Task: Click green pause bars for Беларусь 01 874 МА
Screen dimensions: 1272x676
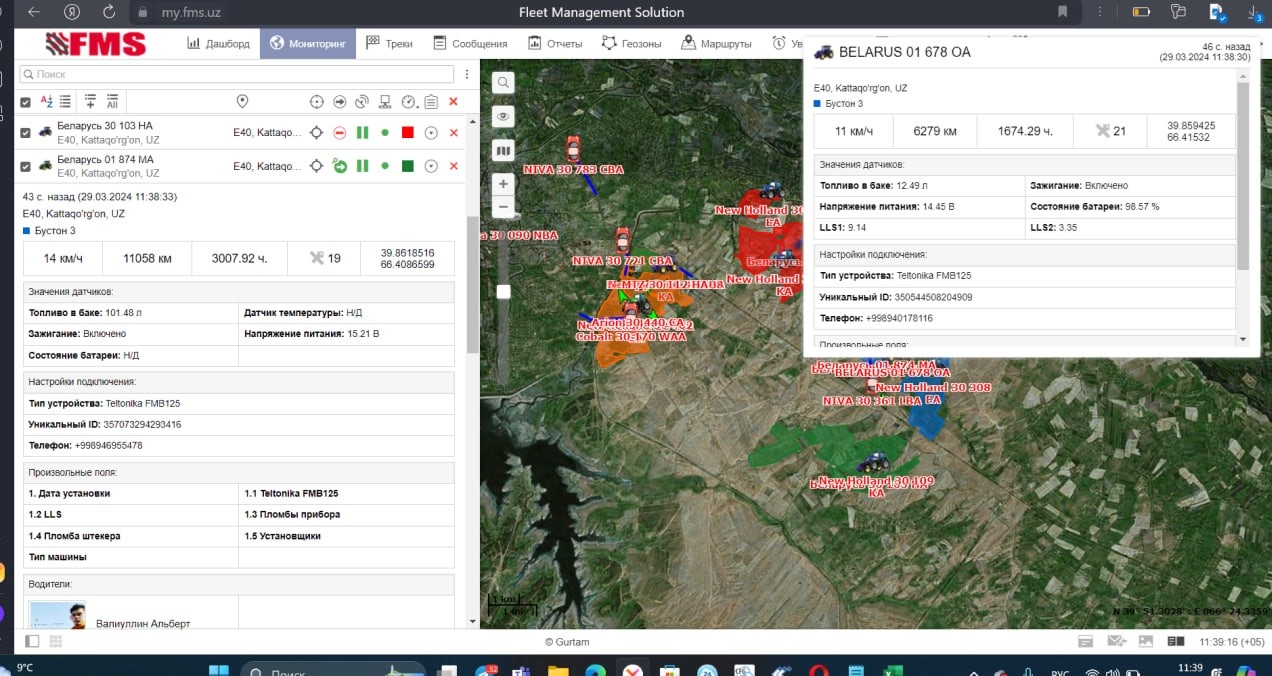Action: tap(362, 166)
